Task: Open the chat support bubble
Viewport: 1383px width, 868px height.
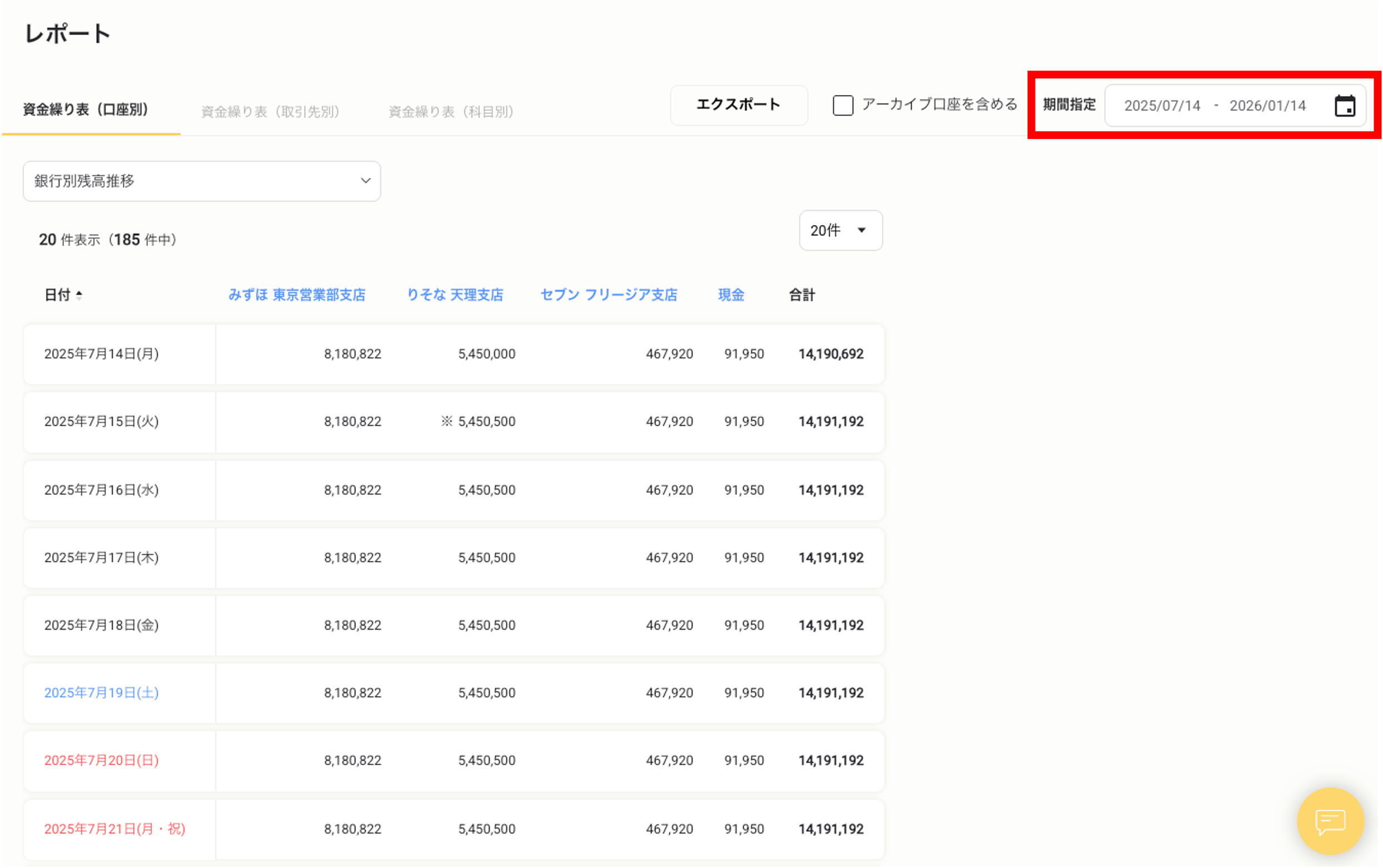Action: [x=1330, y=821]
